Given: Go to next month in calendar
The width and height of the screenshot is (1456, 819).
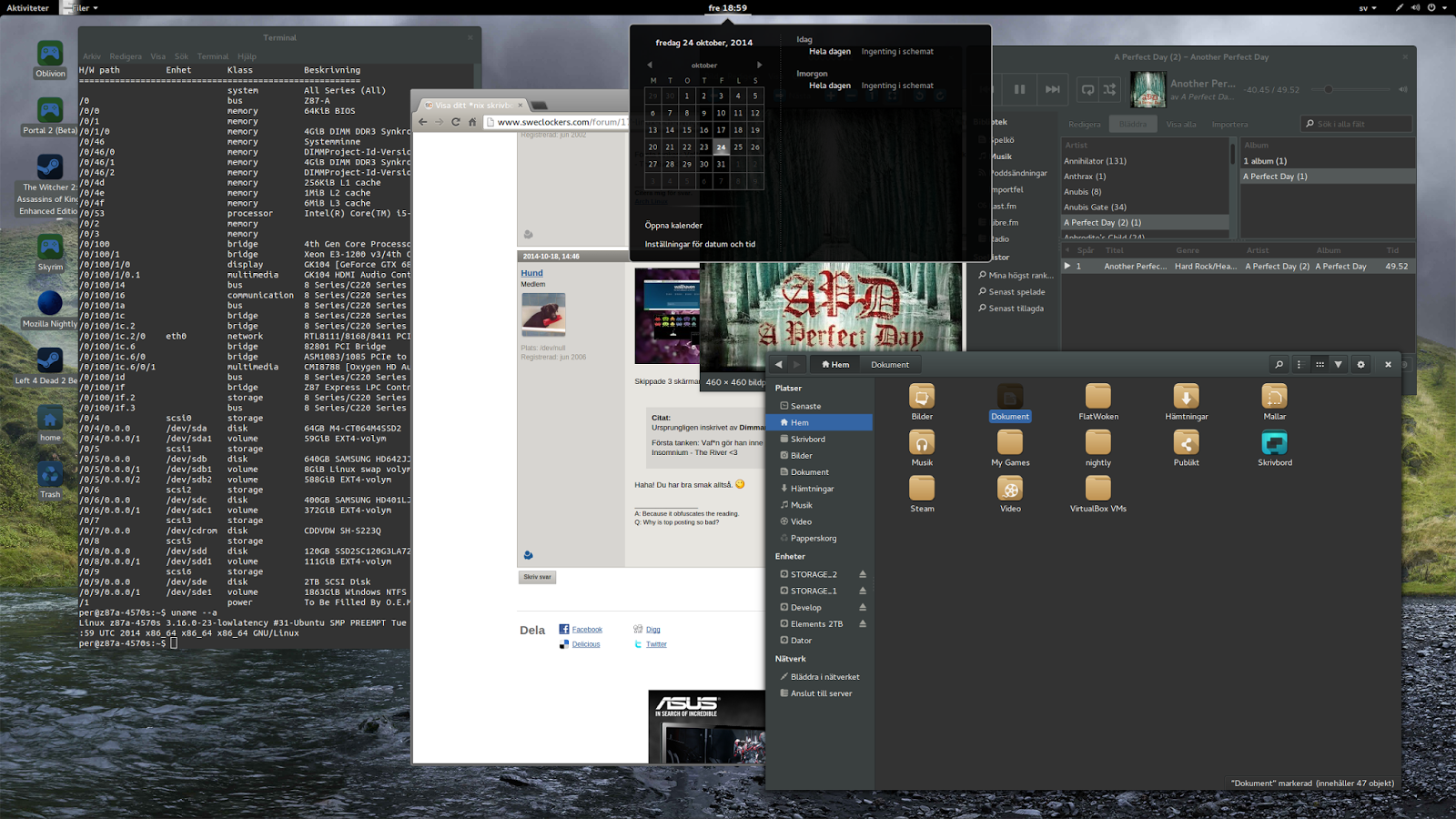Looking at the screenshot, I should pyautogui.click(x=759, y=66).
